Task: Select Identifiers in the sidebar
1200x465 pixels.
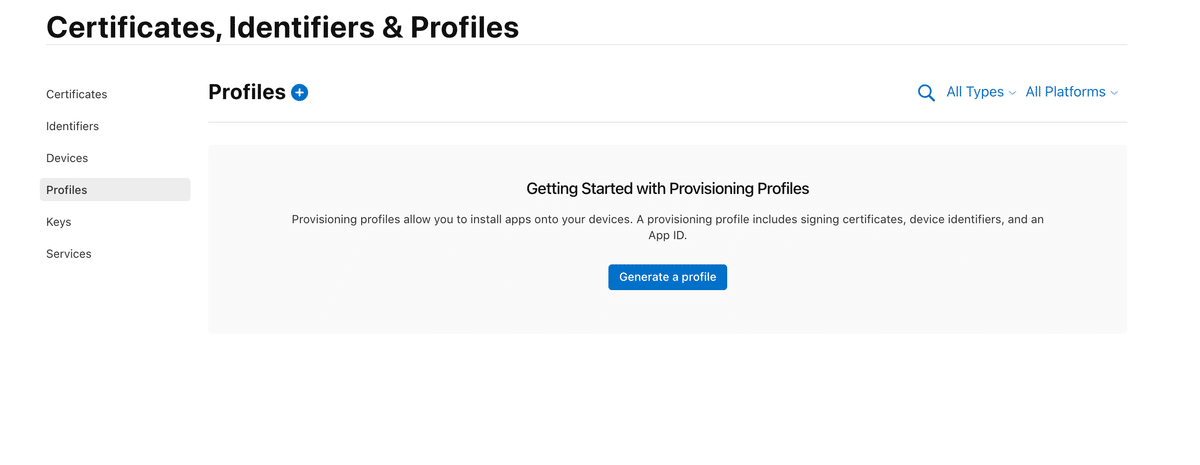Action: coord(72,126)
